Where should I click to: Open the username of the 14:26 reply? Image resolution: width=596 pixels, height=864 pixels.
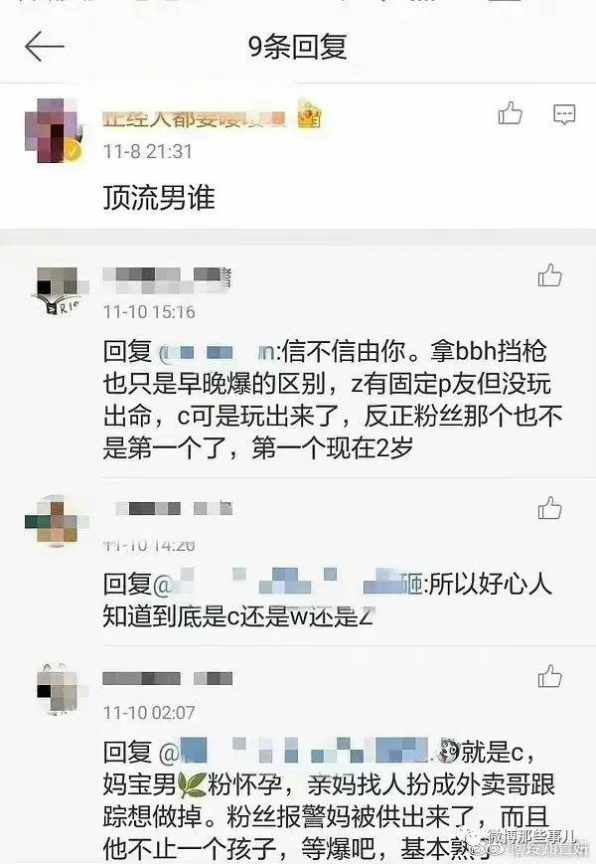click(174, 508)
